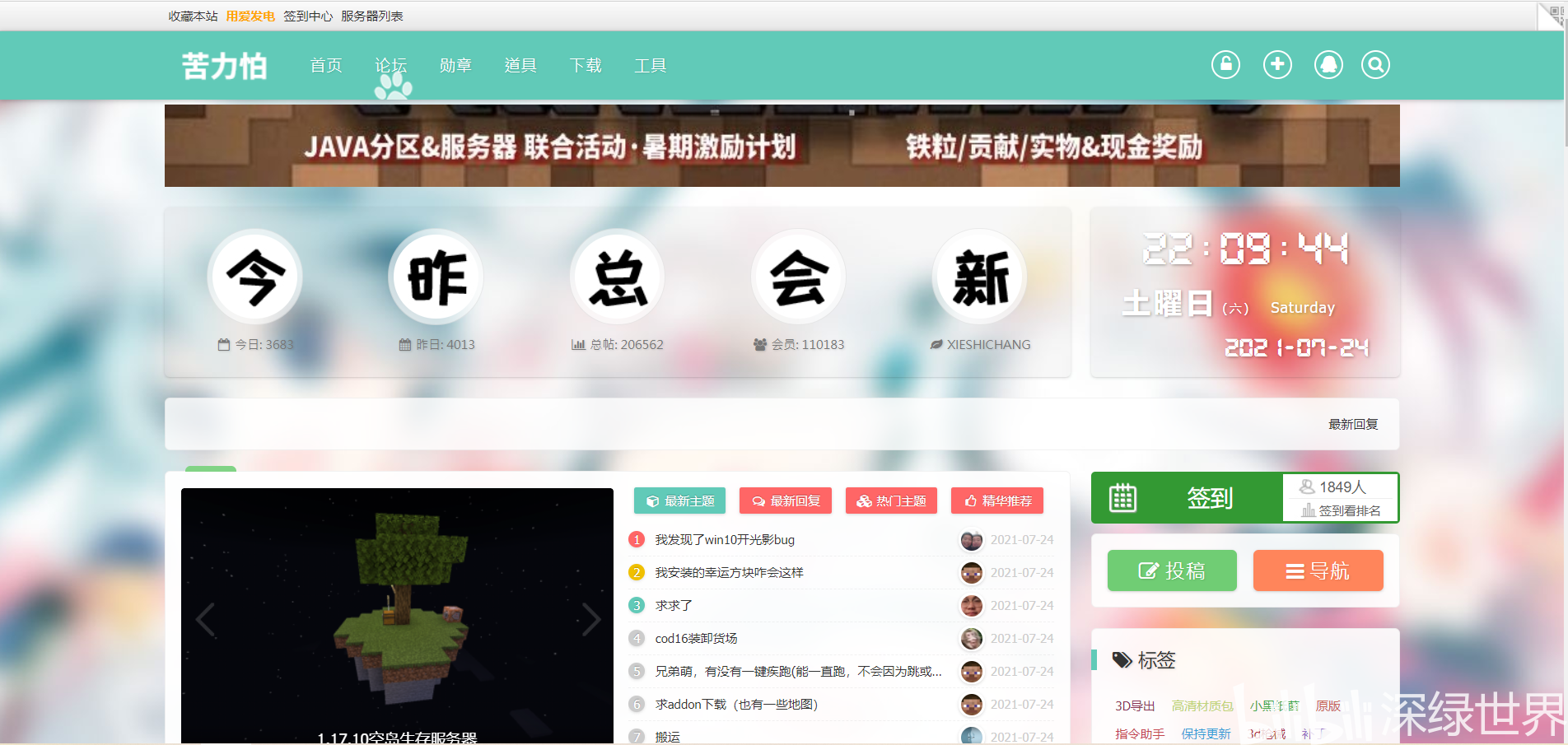Switch to 热门主题 tab
Screen dimensions: 1568x745
click(891, 501)
